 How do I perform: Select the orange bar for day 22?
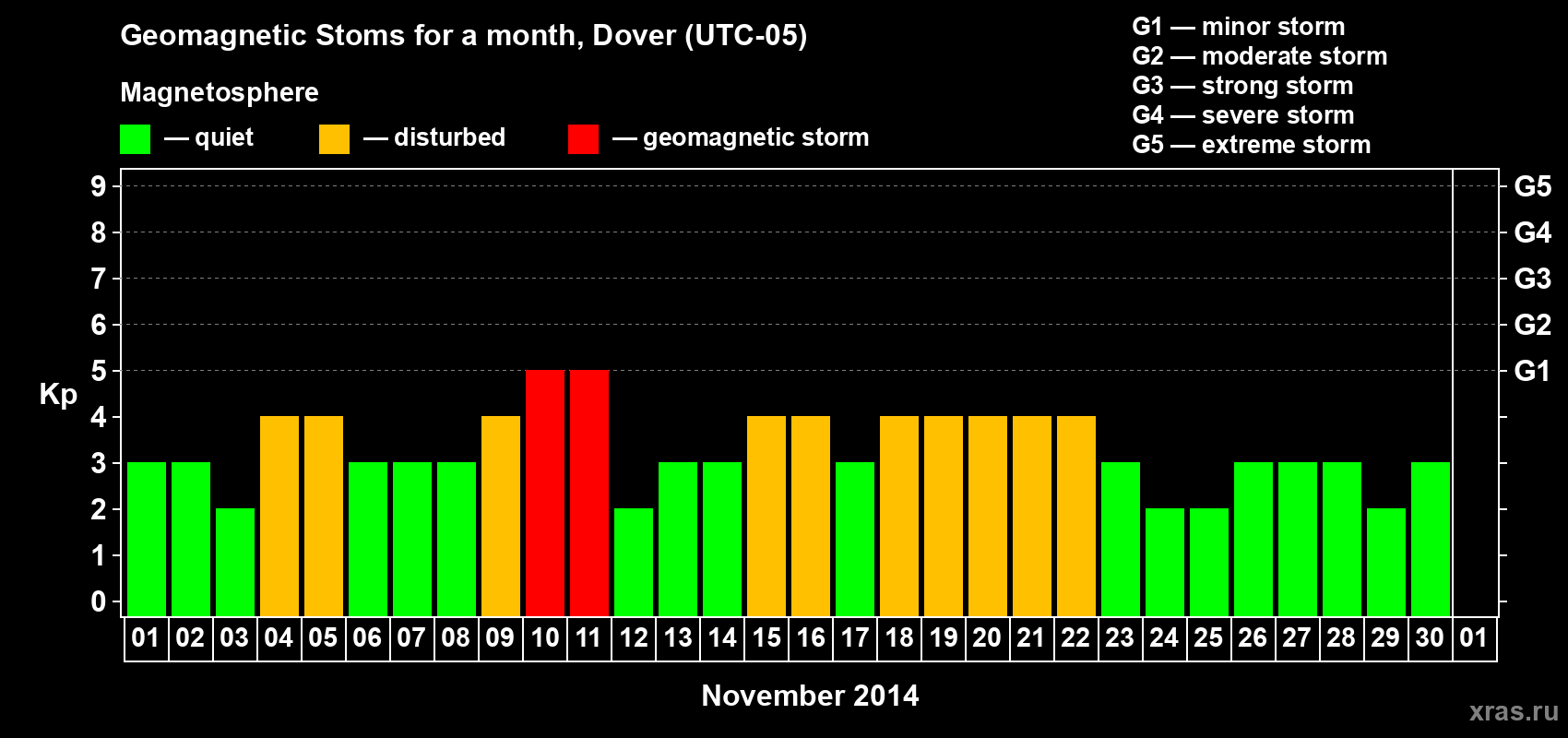click(1076, 516)
